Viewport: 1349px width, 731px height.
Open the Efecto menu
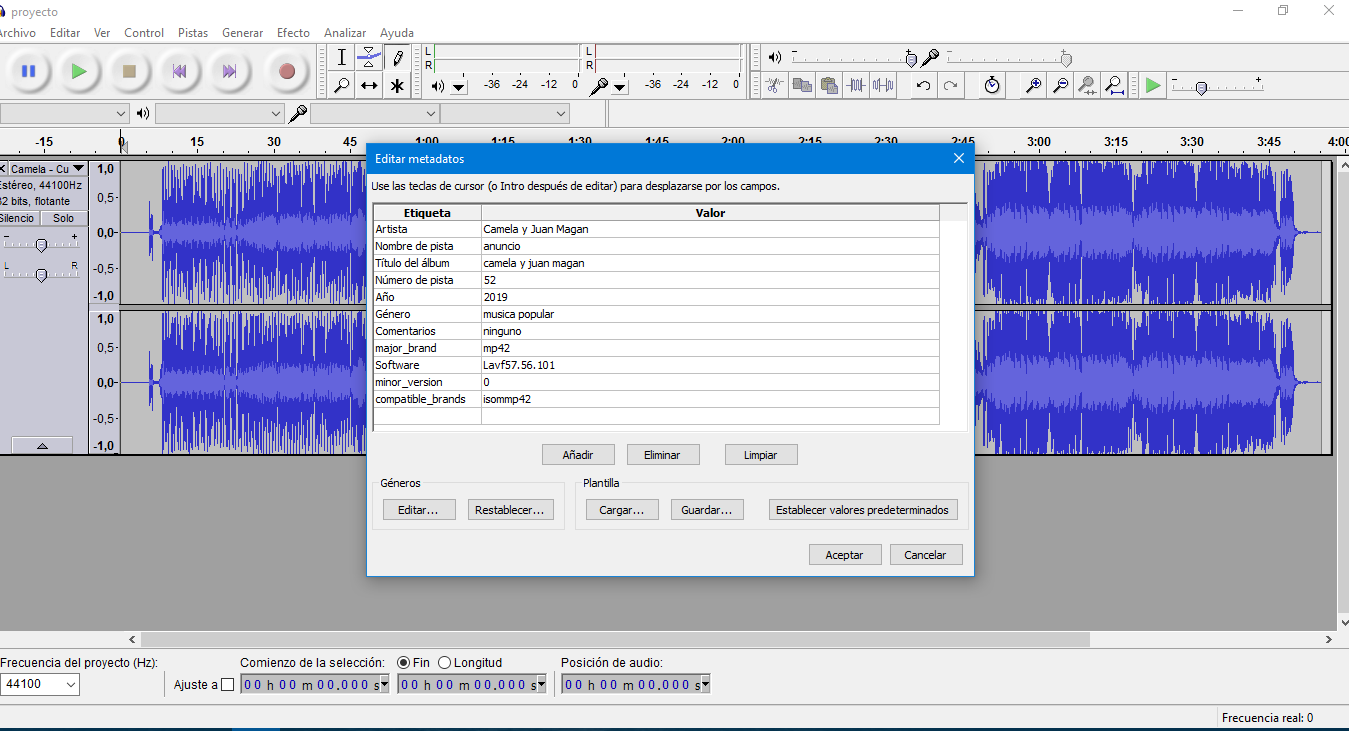click(x=294, y=33)
